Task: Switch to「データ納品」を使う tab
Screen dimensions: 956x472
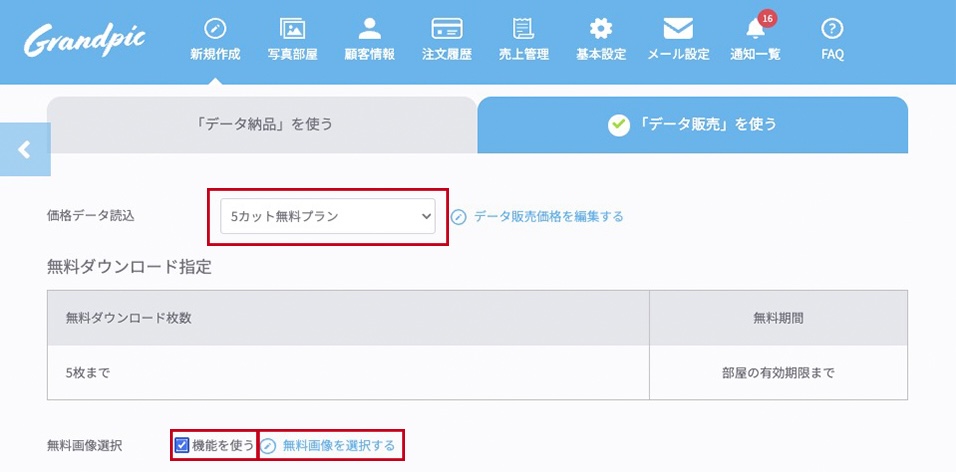Action: 262,125
